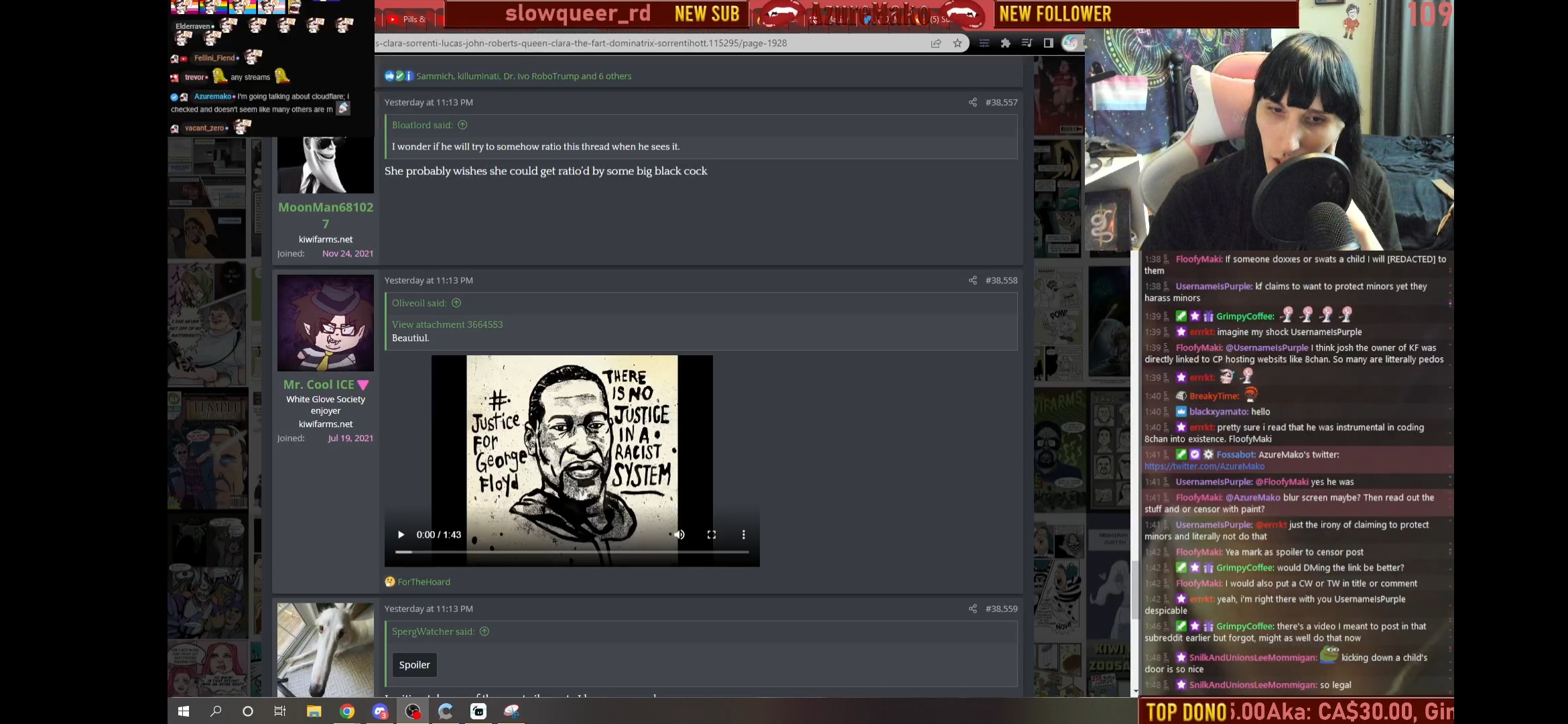Click 'Oliveoil said:' quote header

click(x=419, y=303)
